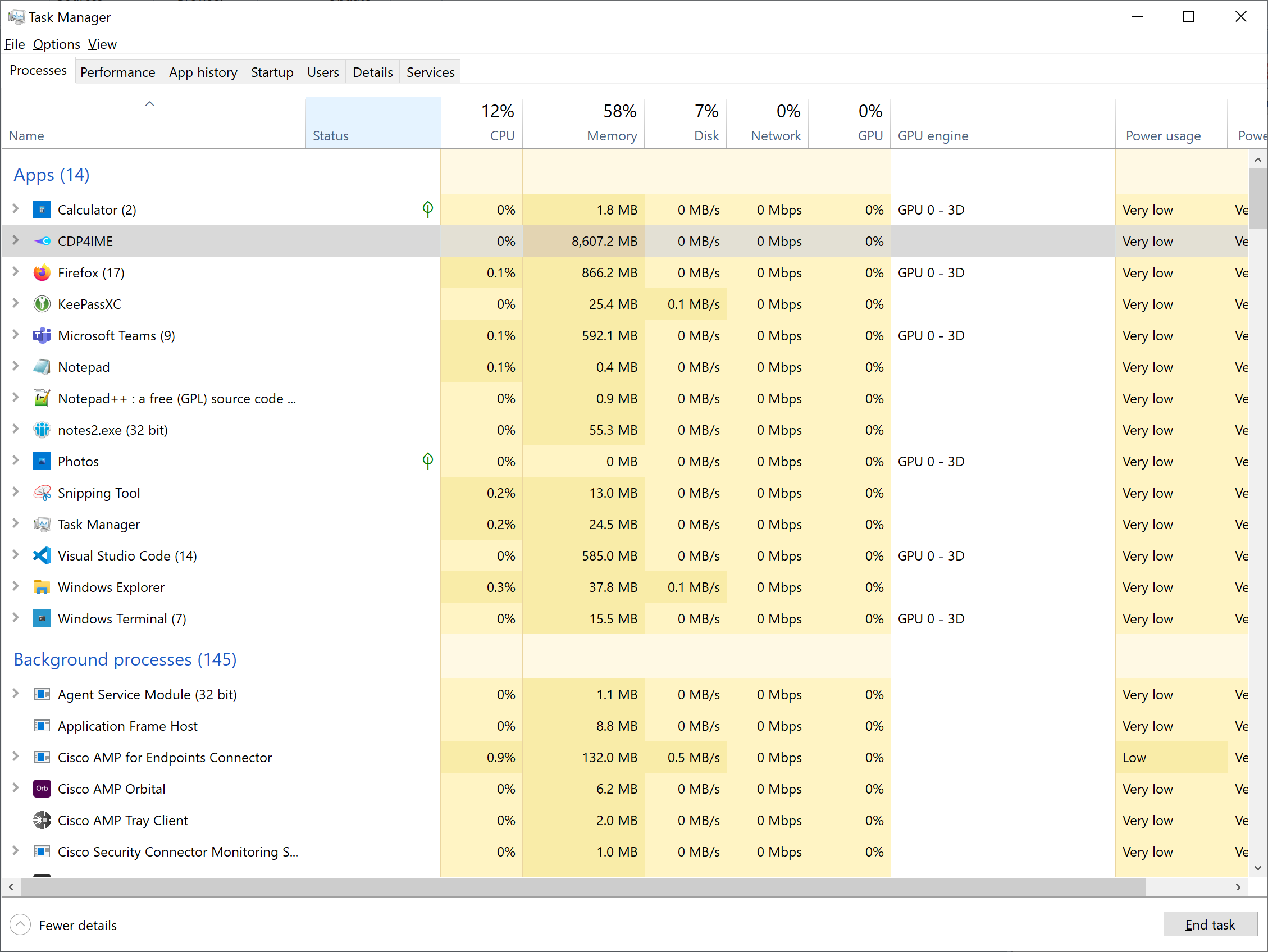Click the eco mode leaf beside Photos
Viewport: 1268px width, 952px height.
click(428, 461)
